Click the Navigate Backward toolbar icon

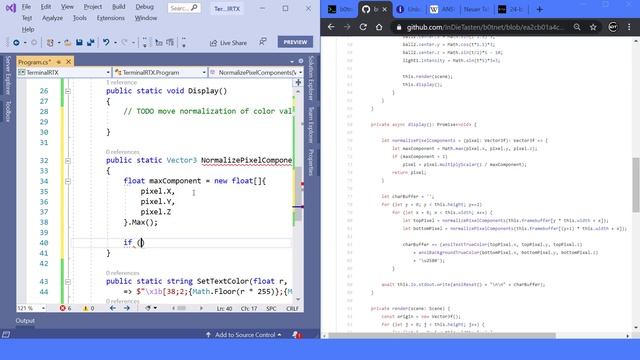pyautogui.click(x=16, y=42)
